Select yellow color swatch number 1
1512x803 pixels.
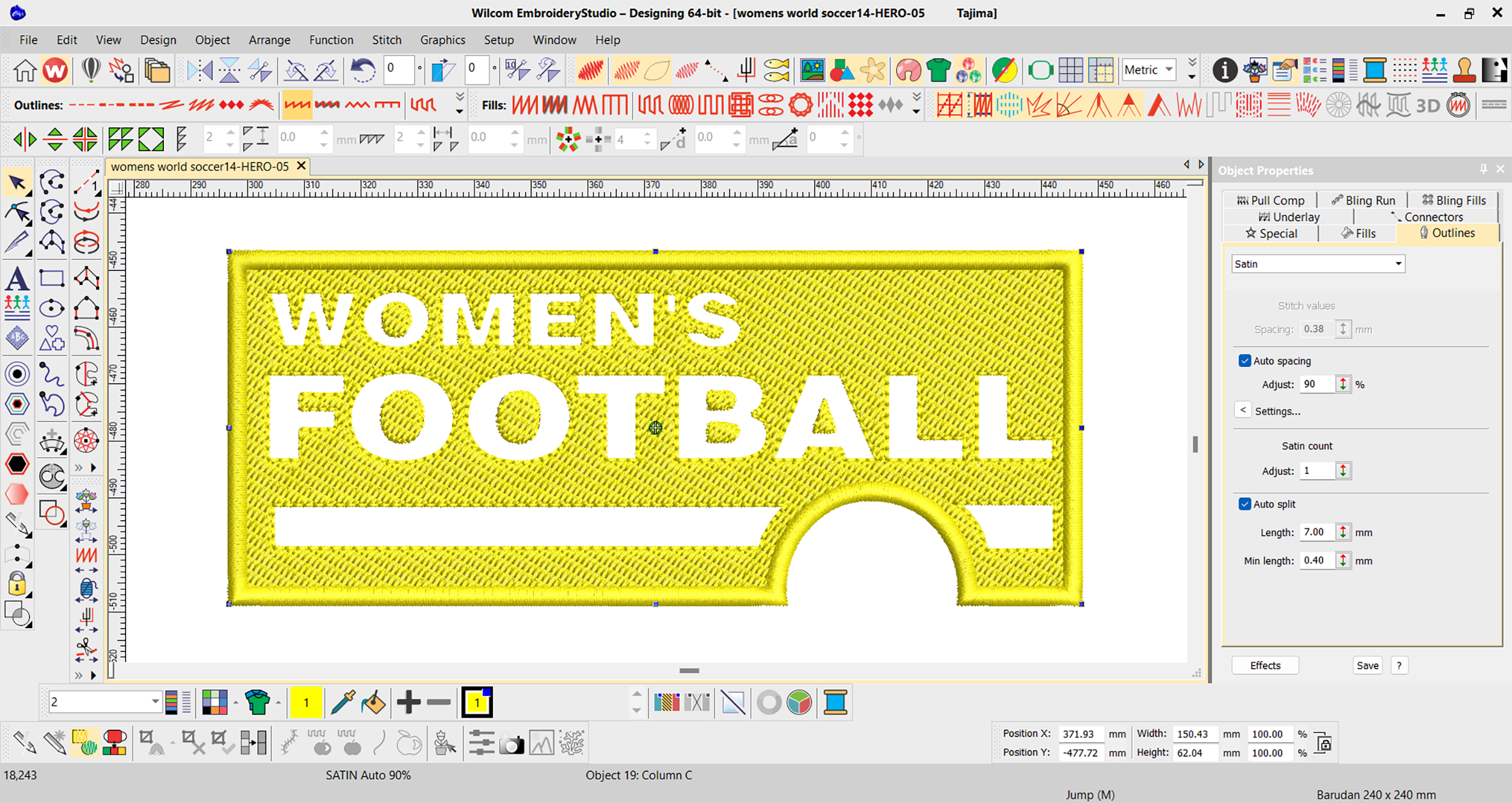click(306, 702)
